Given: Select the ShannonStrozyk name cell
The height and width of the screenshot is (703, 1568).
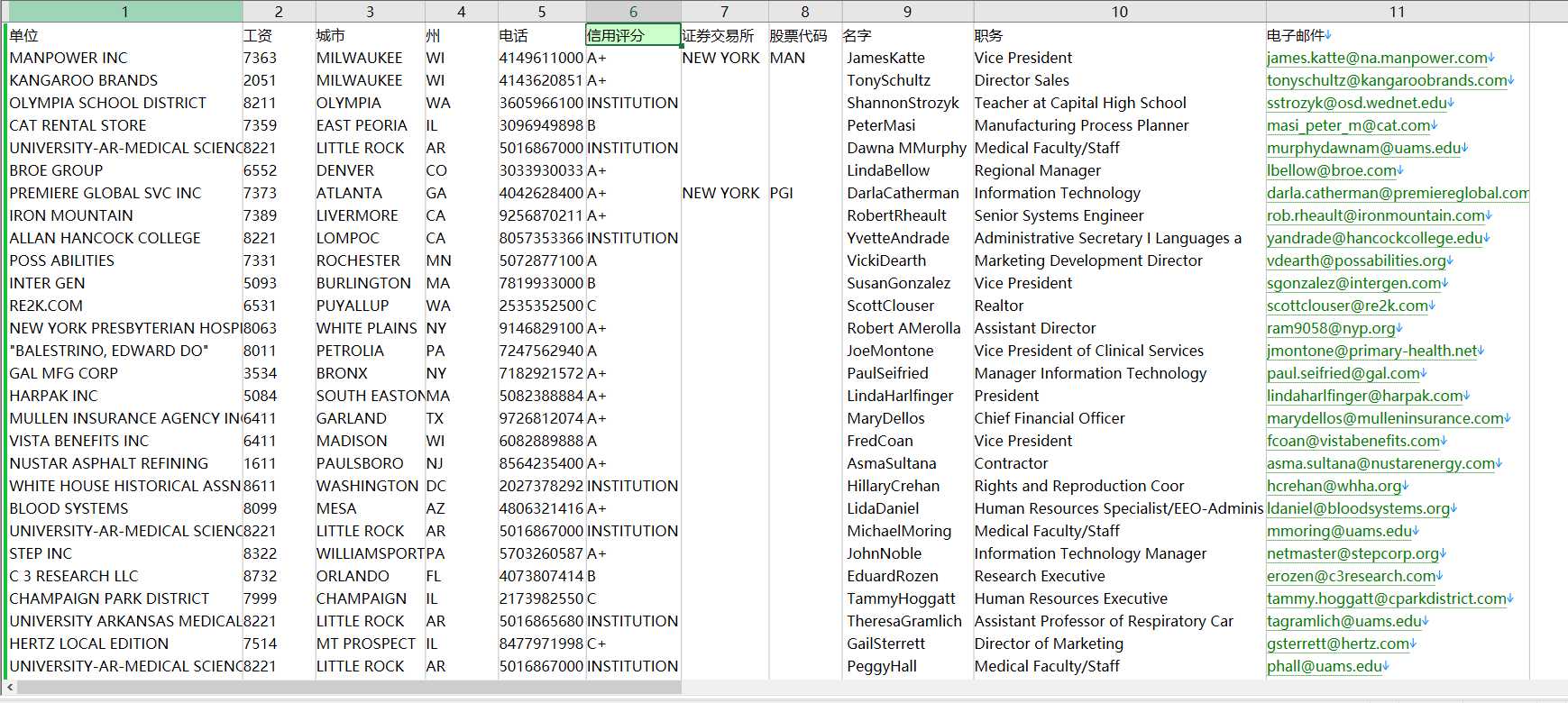Looking at the screenshot, I should click(x=907, y=103).
